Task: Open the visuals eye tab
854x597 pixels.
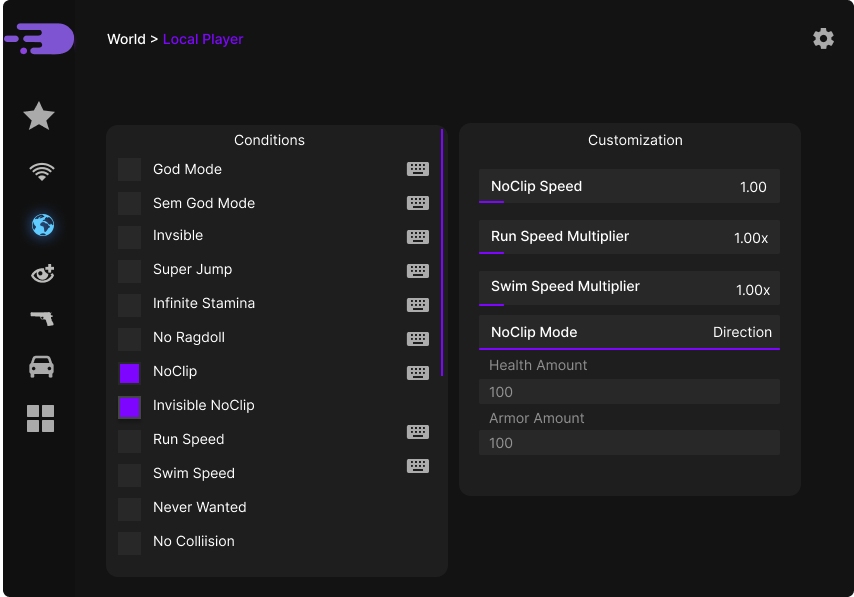Action: (x=42, y=273)
